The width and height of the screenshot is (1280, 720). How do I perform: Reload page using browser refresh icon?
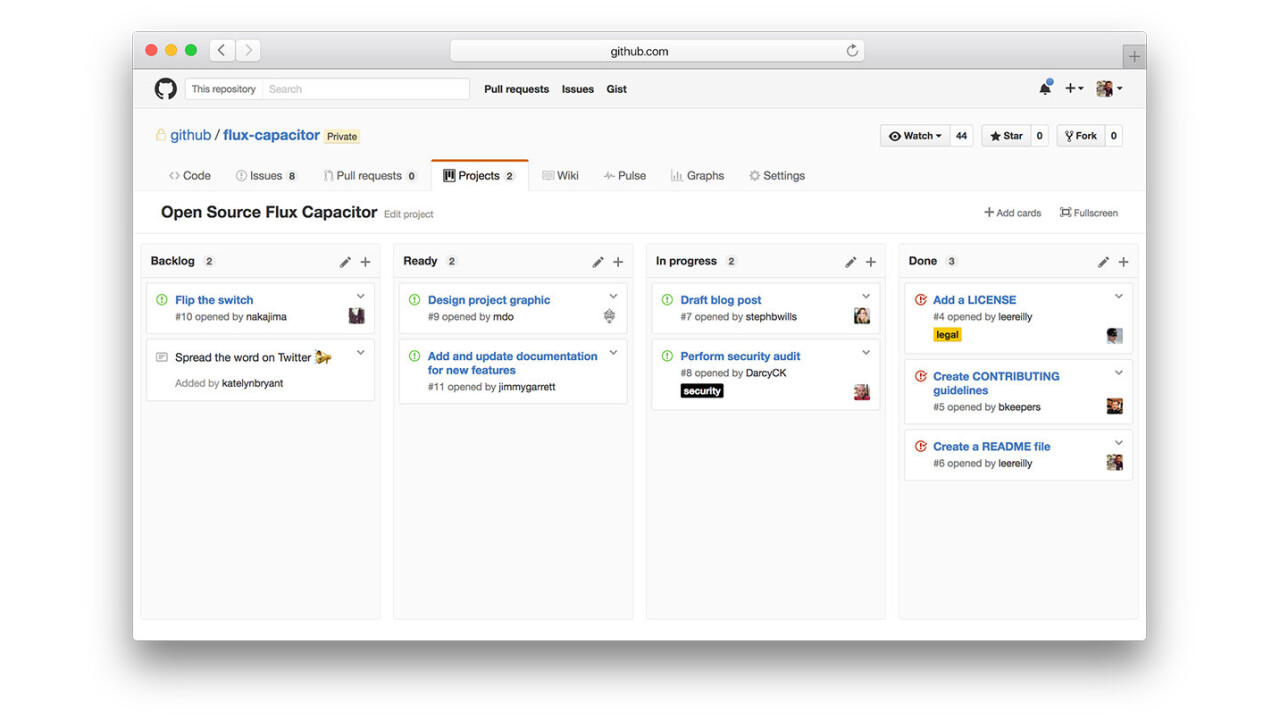[x=852, y=51]
